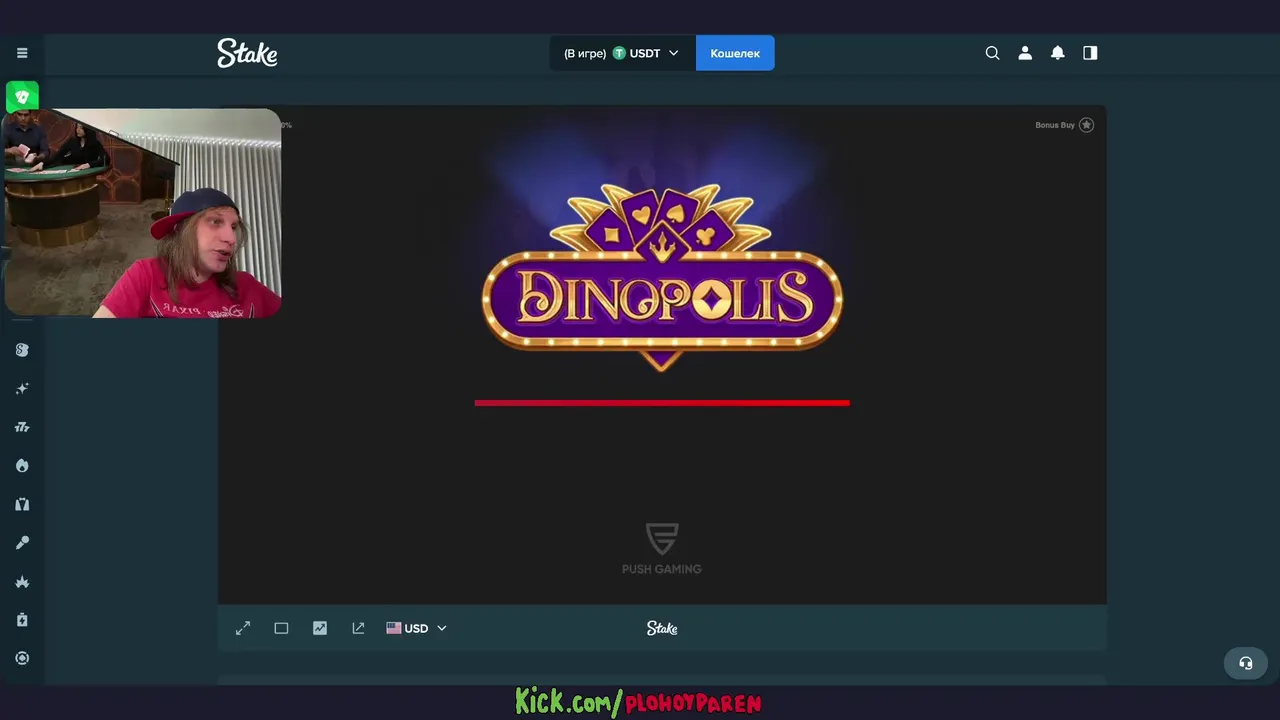Open the USDT balance currency dropdown
The width and height of the screenshot is (1280, 720).
point(621,53)
